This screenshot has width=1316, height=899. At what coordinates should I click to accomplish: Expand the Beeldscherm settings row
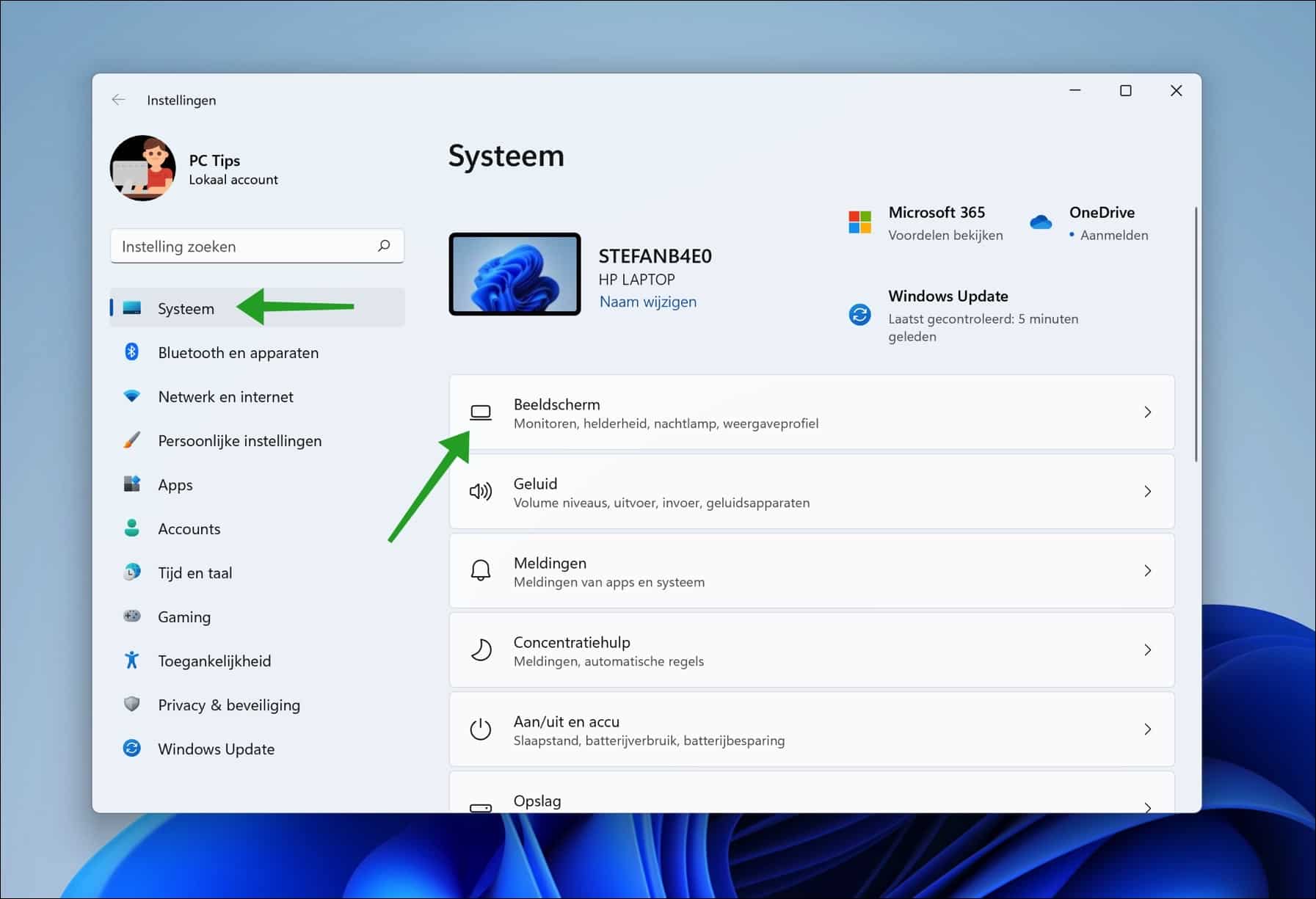pyautogui.click(x=1147, y=412)
